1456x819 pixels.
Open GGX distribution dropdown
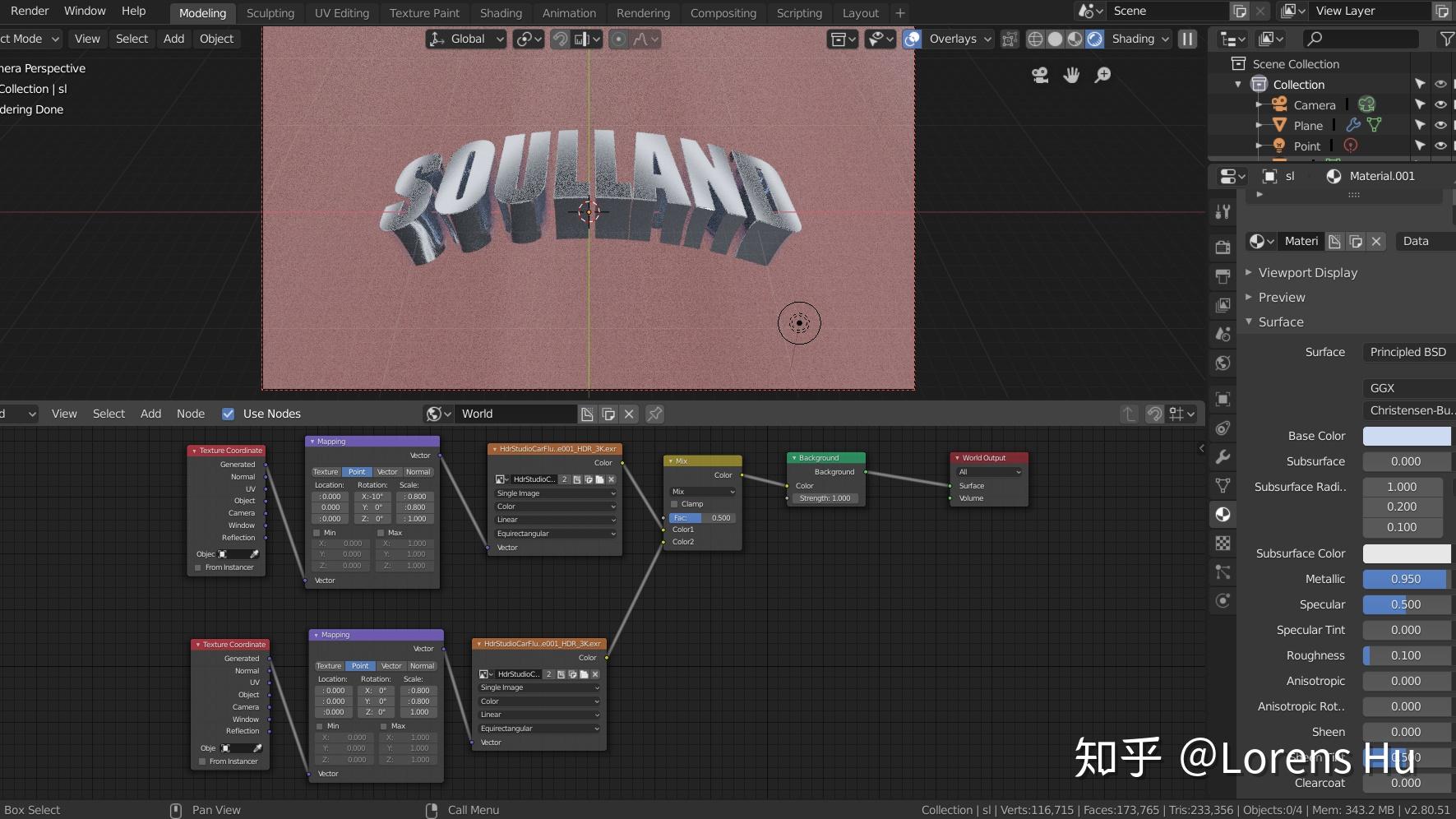[1407, 388]
